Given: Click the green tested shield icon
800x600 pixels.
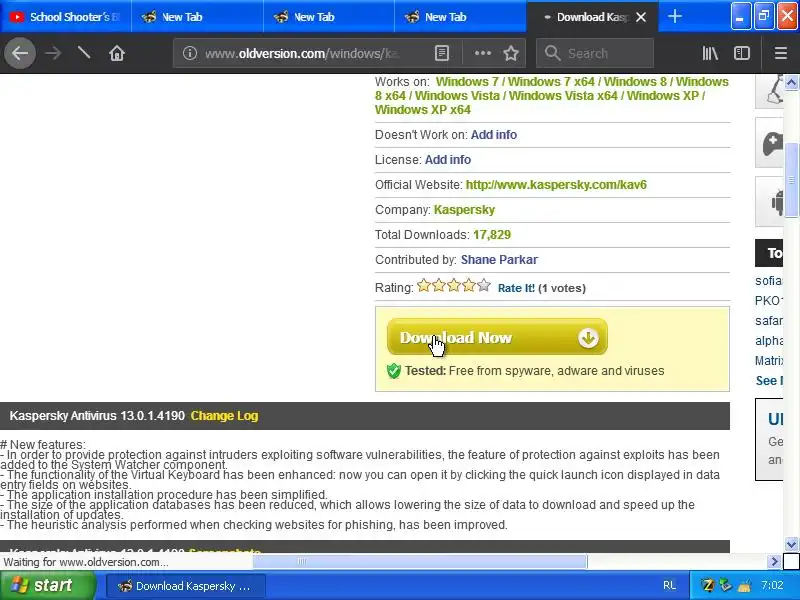Looking at the screenshot, I should coord(394,370).
